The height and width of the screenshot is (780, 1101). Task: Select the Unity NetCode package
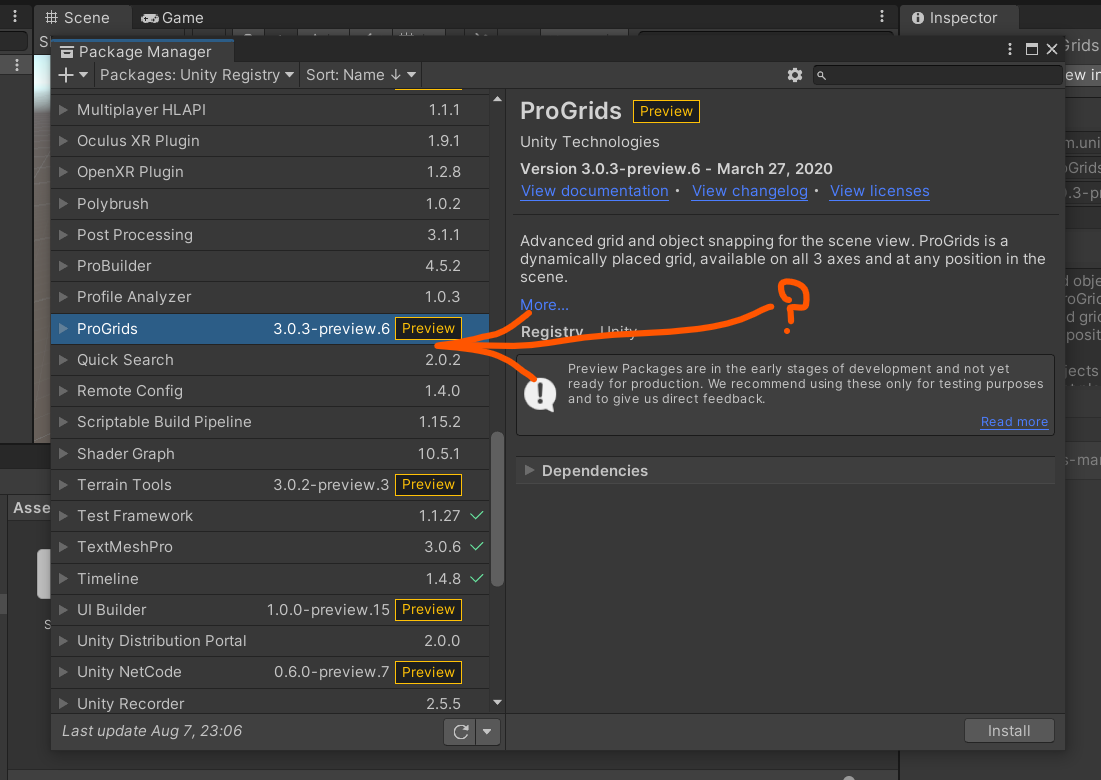(270, 672)
